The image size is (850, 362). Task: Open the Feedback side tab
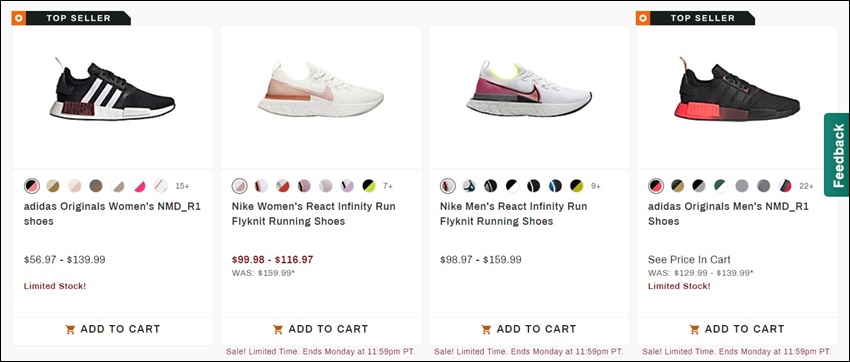[837, 155]
